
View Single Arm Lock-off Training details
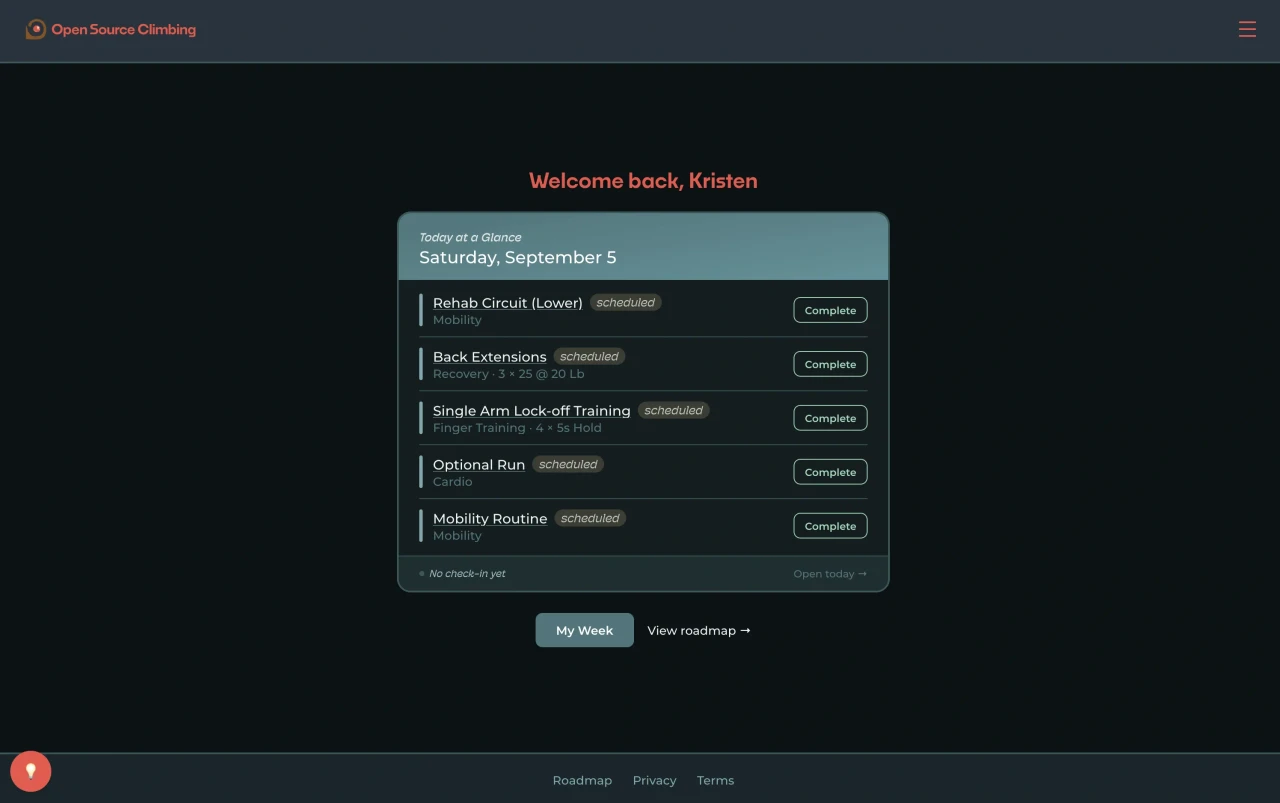(x=531, y=411)
